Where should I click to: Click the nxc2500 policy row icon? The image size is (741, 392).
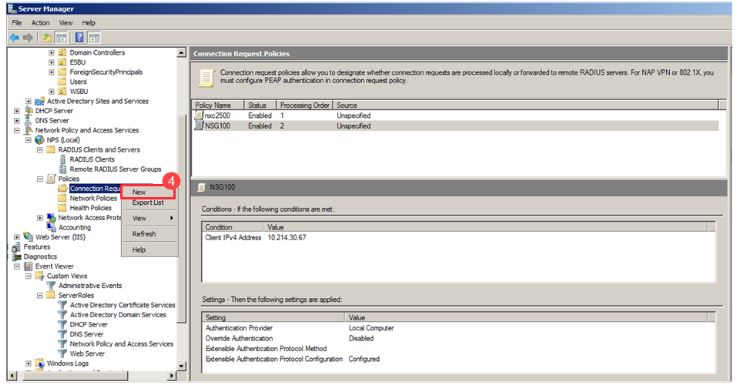click(x=199, y=115)
